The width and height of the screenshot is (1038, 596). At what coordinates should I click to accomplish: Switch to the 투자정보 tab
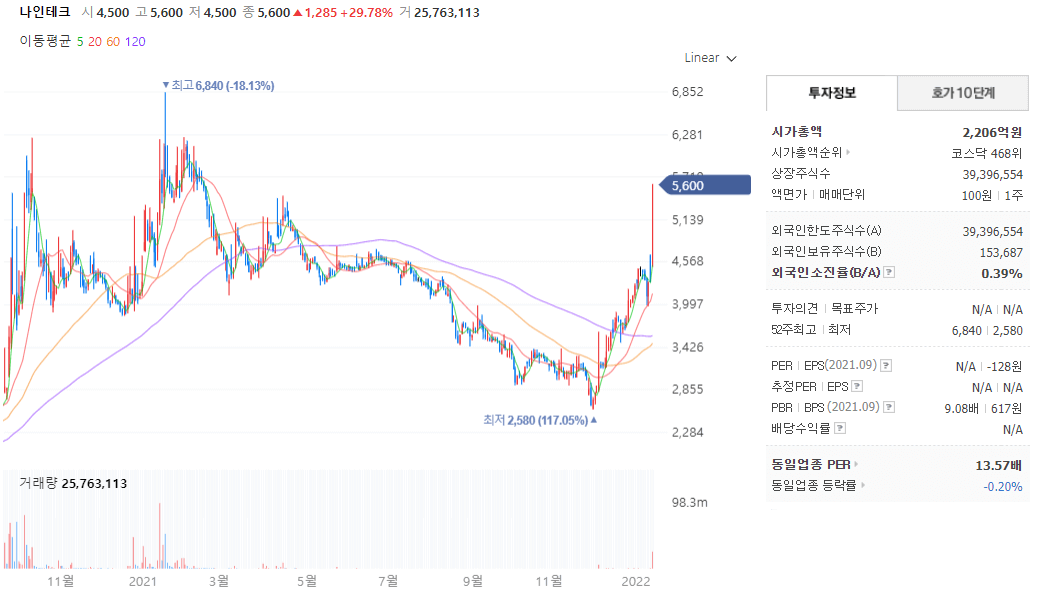tap(831, 93)
